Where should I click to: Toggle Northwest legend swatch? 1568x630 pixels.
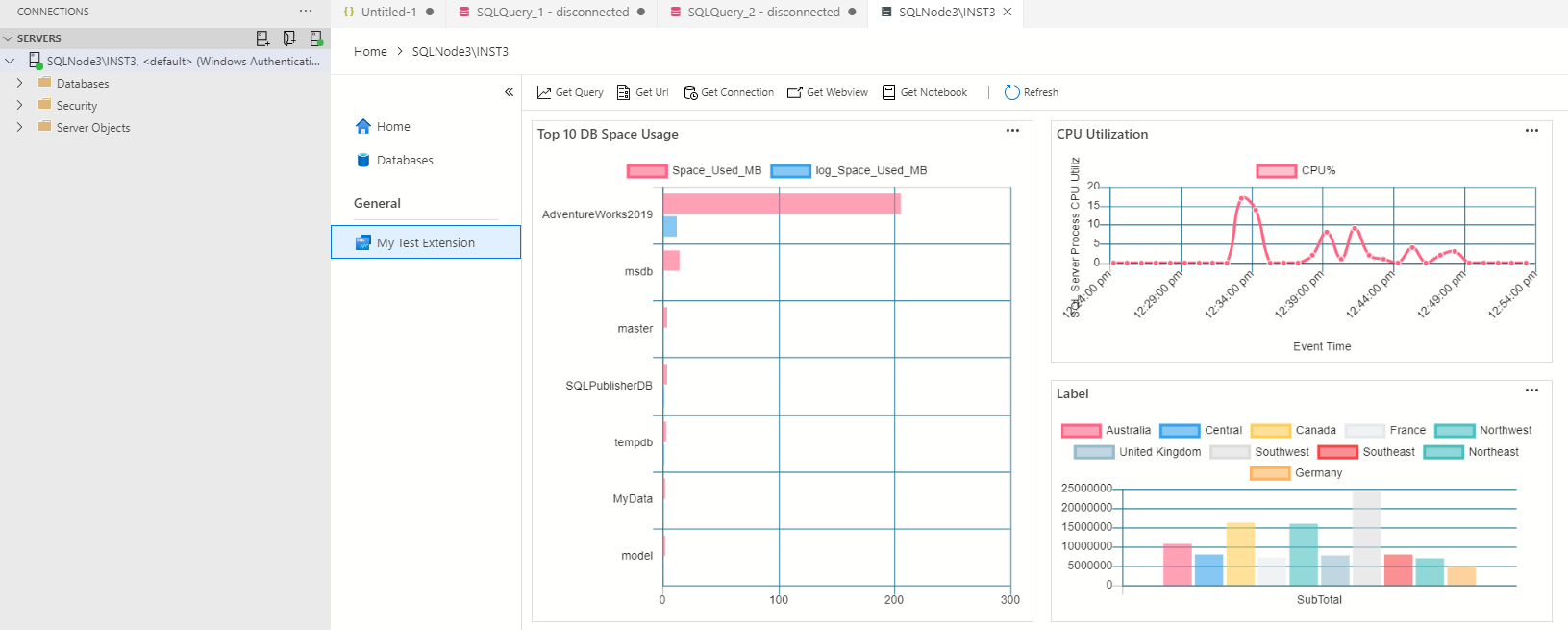[1455, 431]
